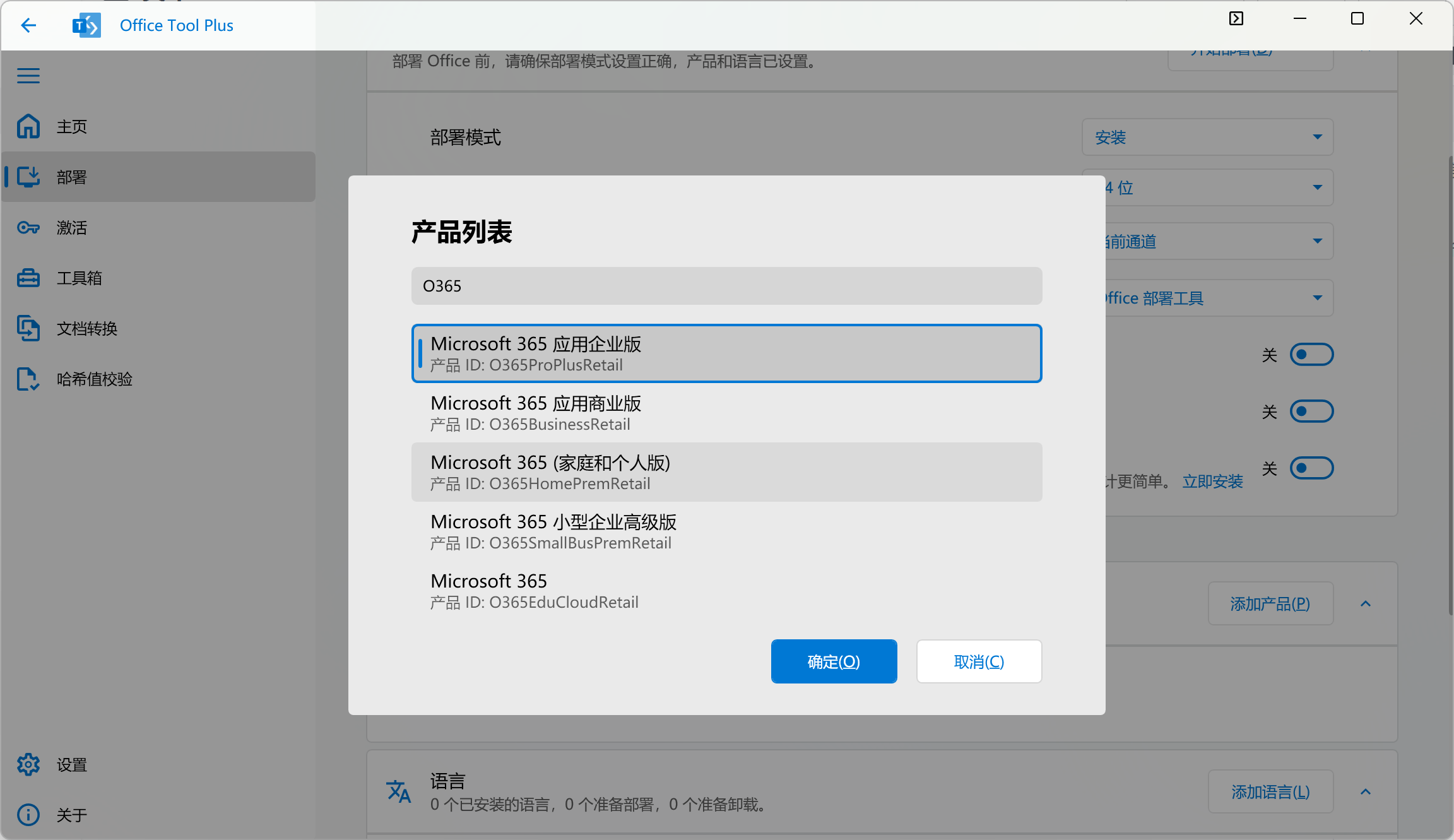The width and height of the screenshot is (1454, 840).
Task: Select Microsoft 365 应用商业版 product
Action: (x=726, y=413)
